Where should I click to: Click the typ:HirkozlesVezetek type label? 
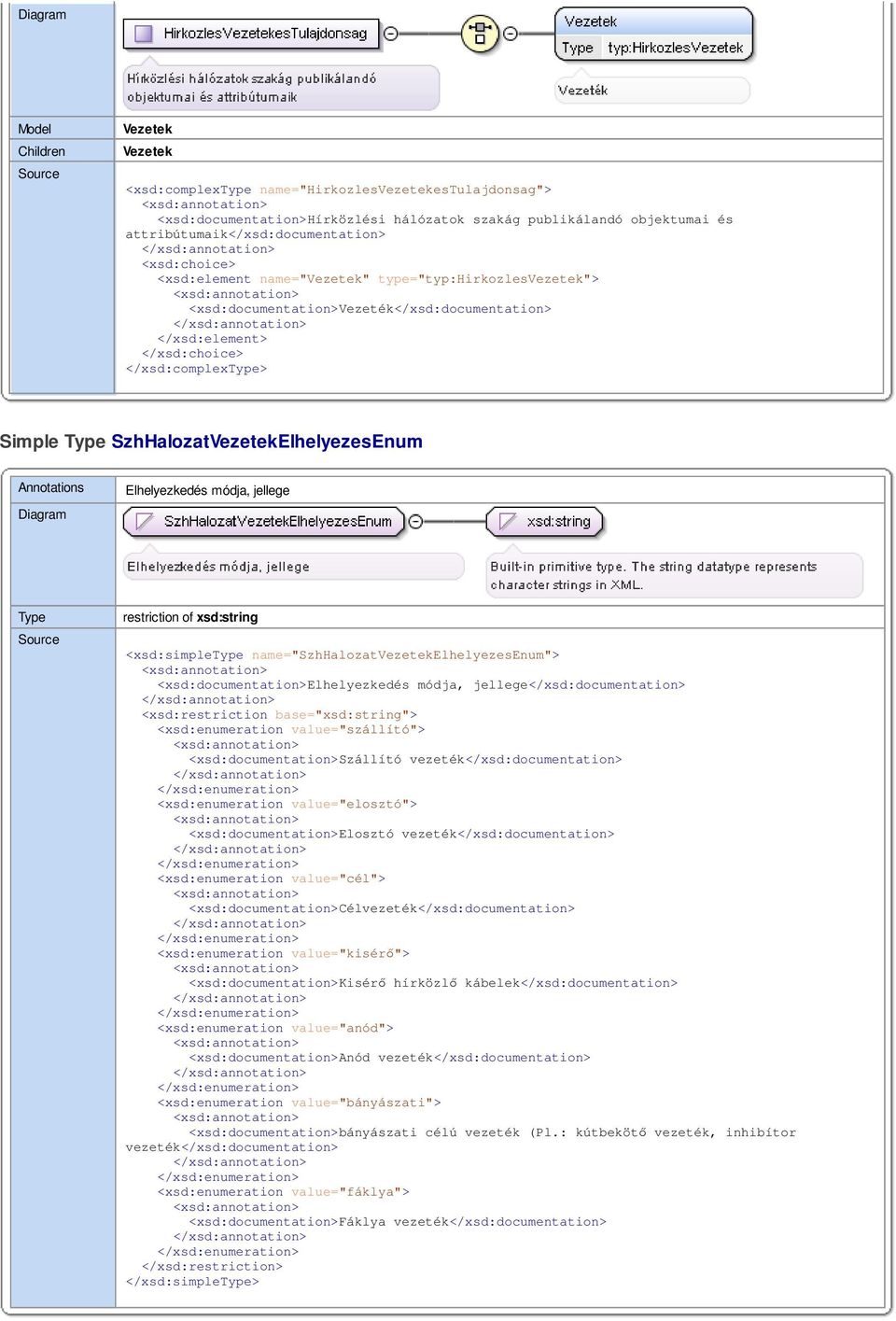click(676, 48)
